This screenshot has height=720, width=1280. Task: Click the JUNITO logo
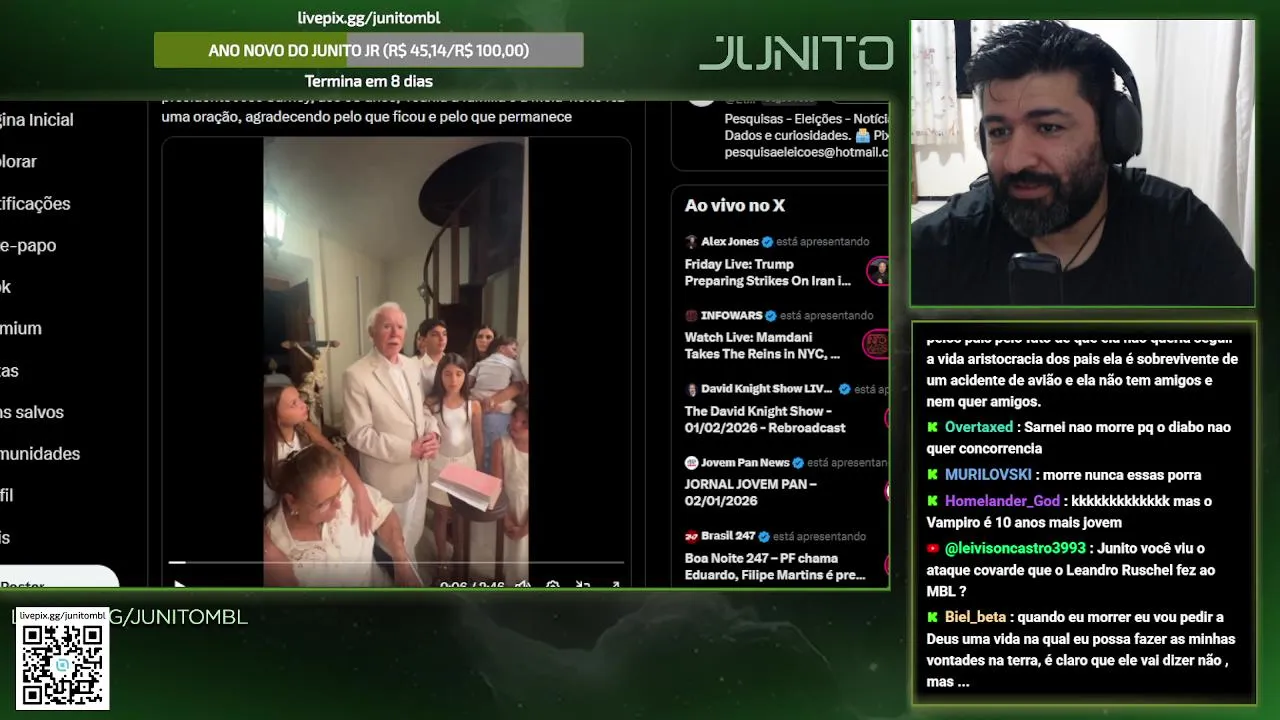point(796,53)
